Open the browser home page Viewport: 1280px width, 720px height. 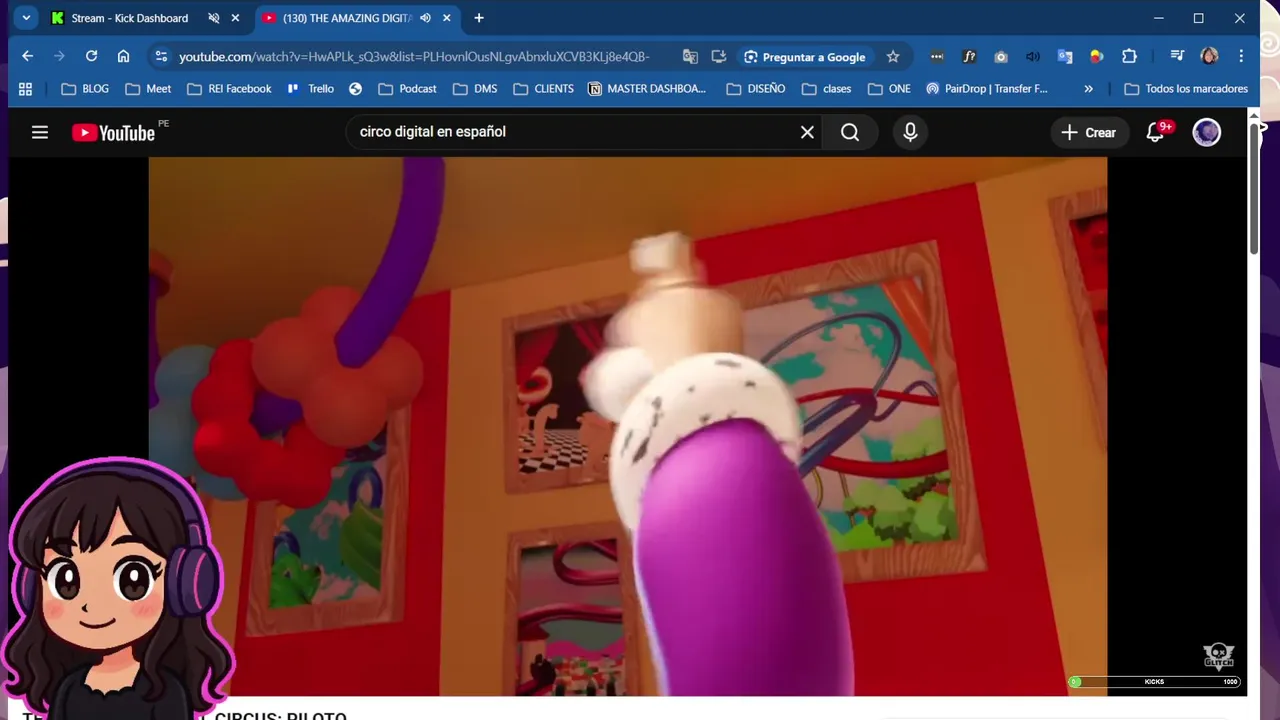click(123, 56)
